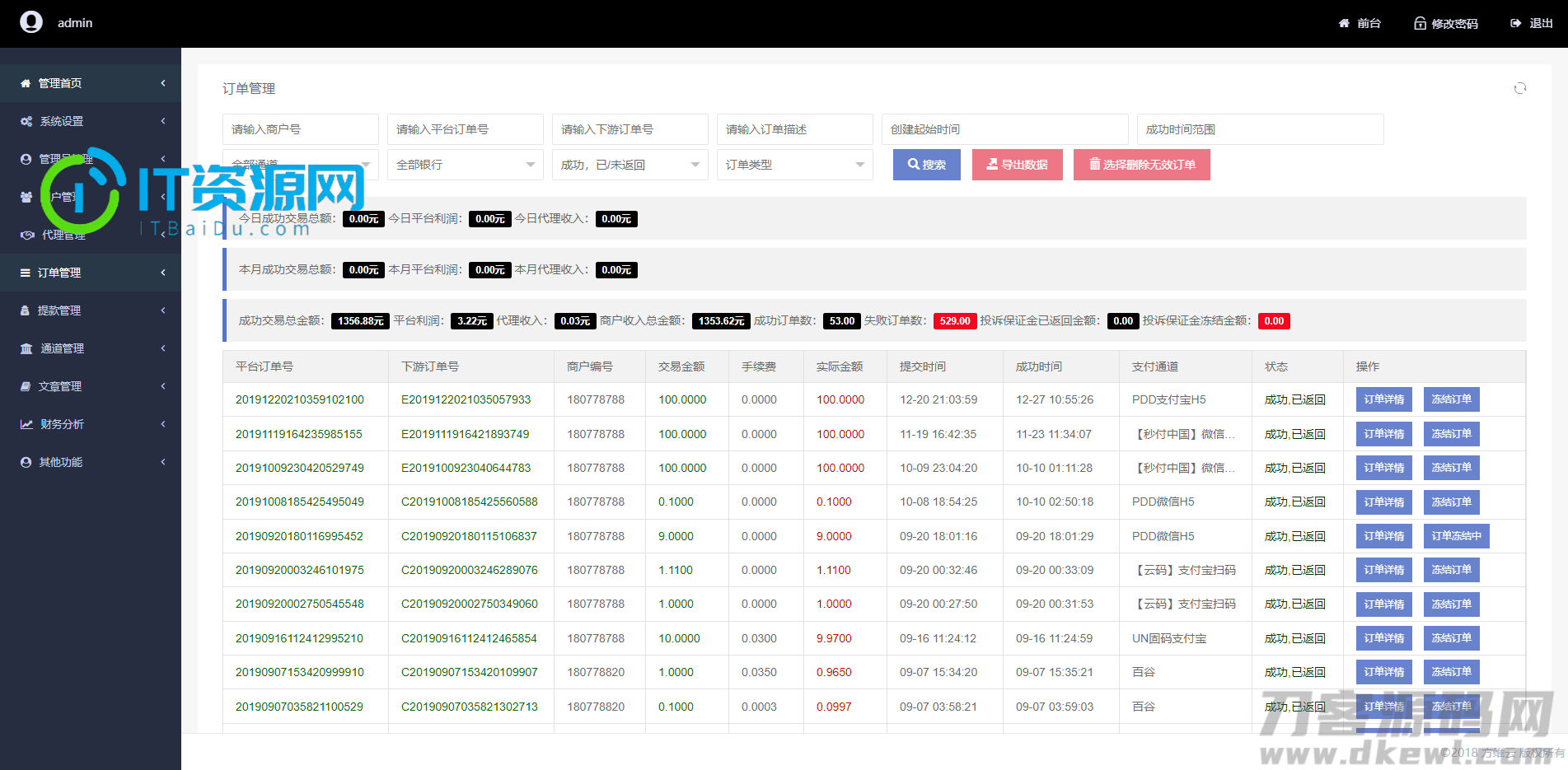Click the 系统设置 gears icon

point(26,121)
